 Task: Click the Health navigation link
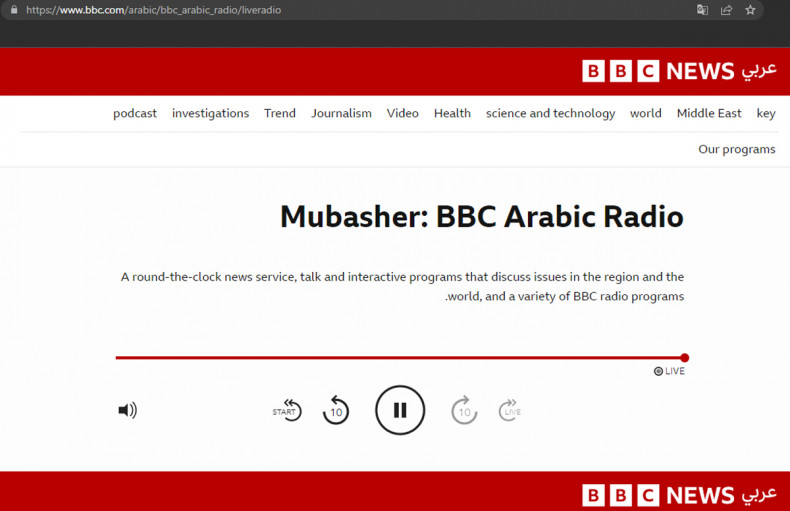click(x=452, y=113)
